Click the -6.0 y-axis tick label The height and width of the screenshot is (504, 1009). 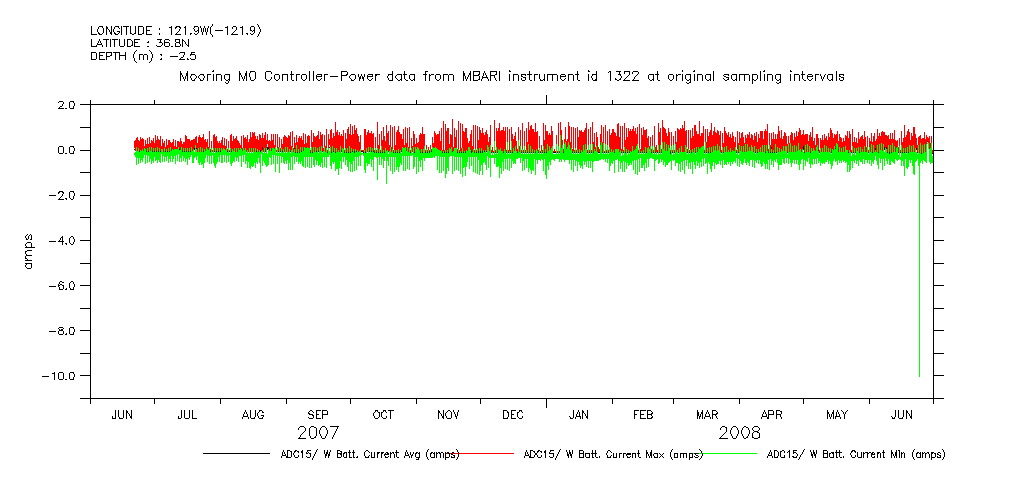pyautogui.click(x=65, y=286)
